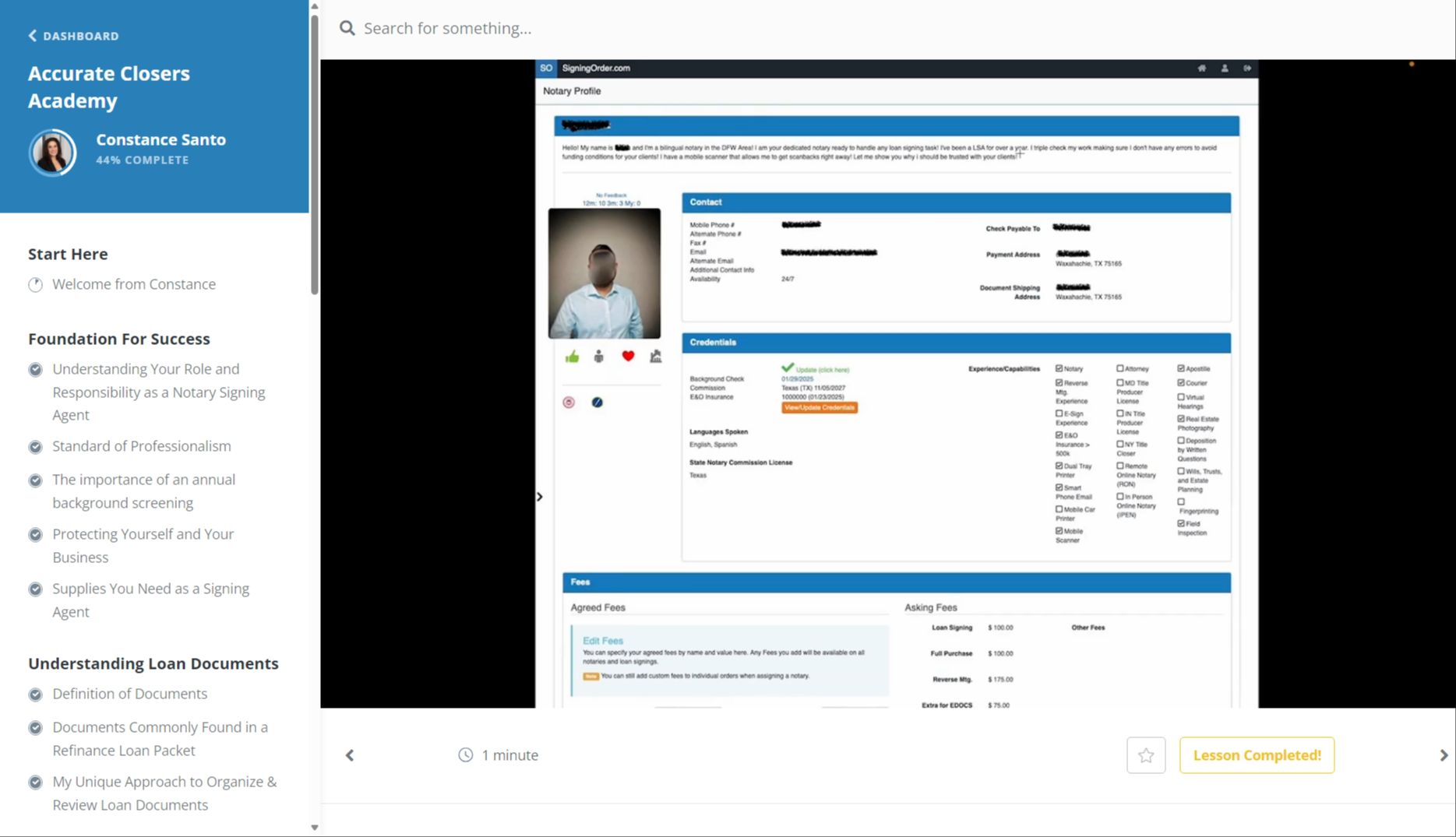Enable the Mobile Car Printer checkbox
Viewport: 1456px width, 837px height.
pyautogui.click(x=1059, y=509)
